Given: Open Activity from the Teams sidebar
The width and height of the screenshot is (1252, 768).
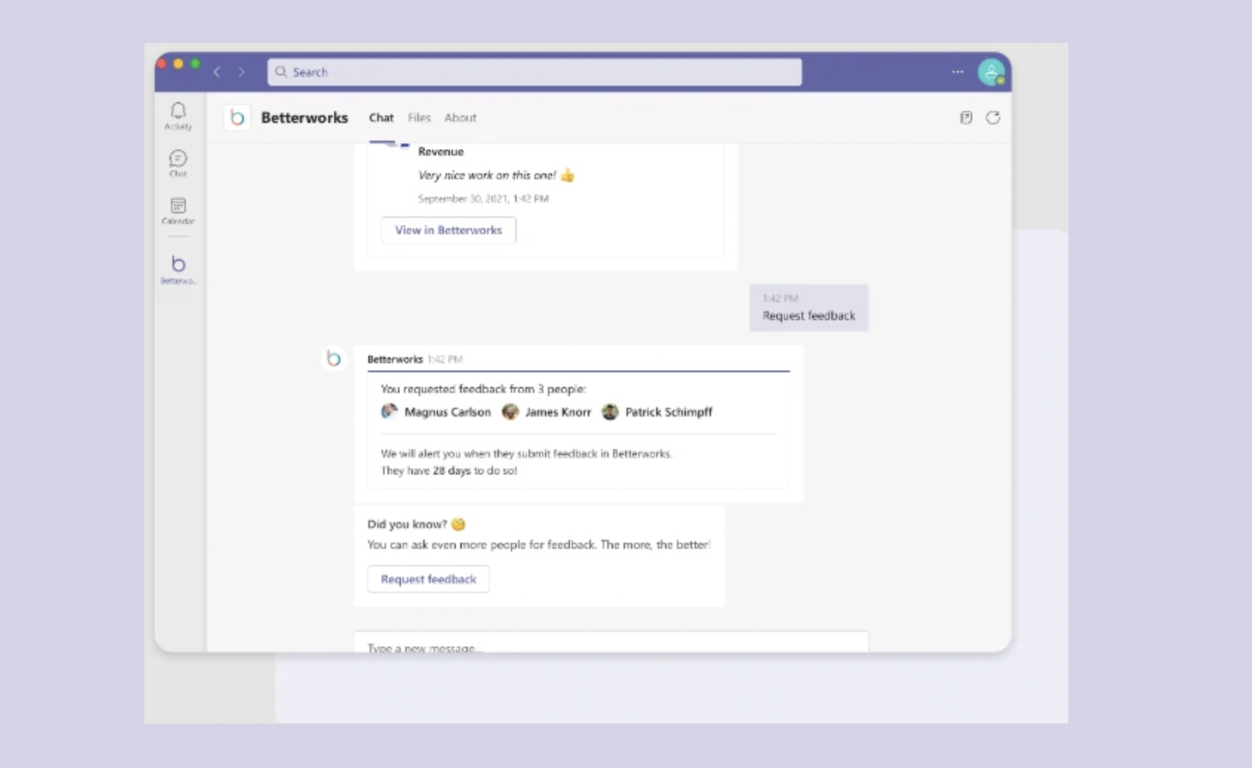Looking at the screenshot, I should (177, 117).
